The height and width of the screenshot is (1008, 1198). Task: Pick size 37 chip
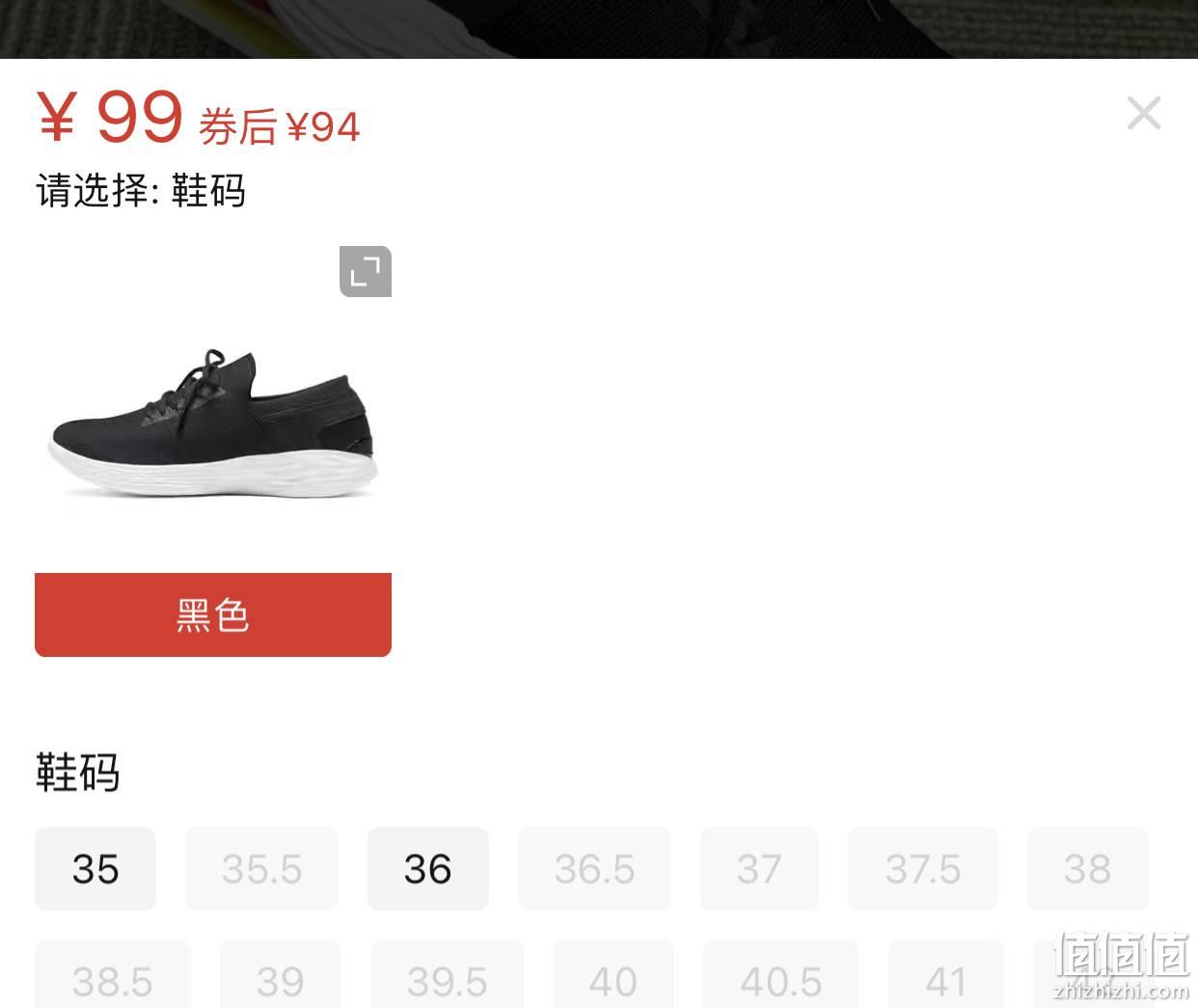(x=759, y=868)
